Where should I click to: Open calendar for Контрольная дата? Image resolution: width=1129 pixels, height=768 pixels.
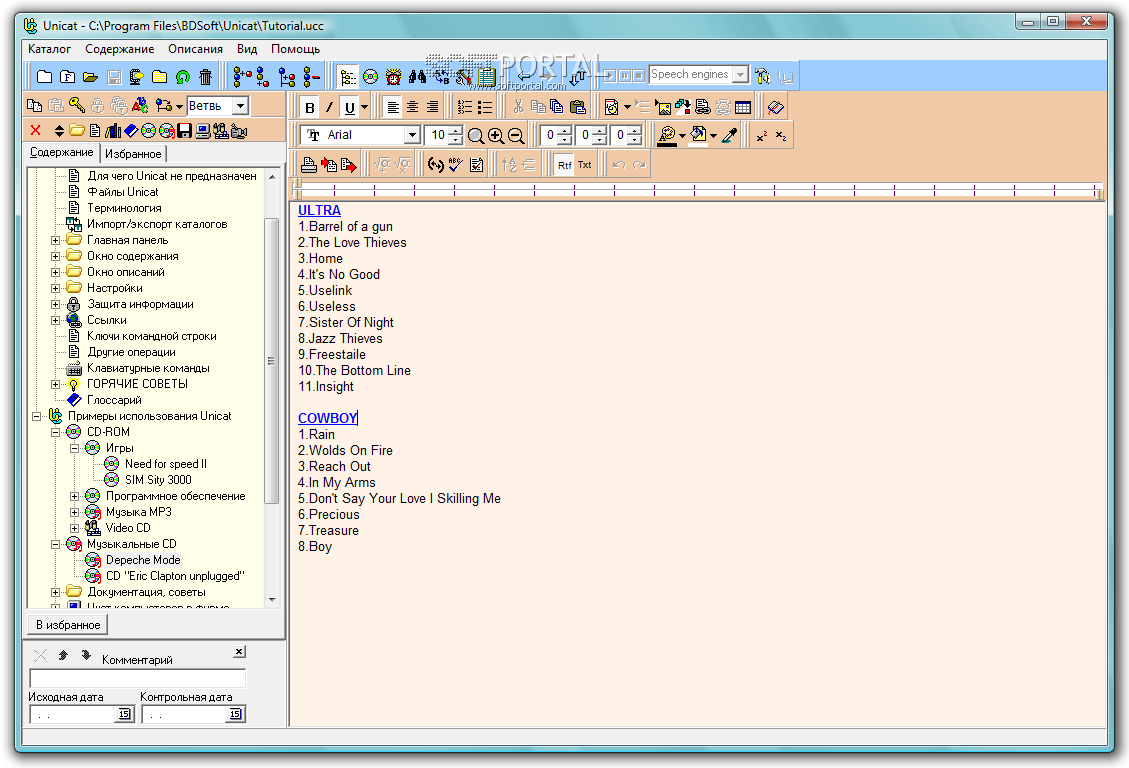[235, 714]
